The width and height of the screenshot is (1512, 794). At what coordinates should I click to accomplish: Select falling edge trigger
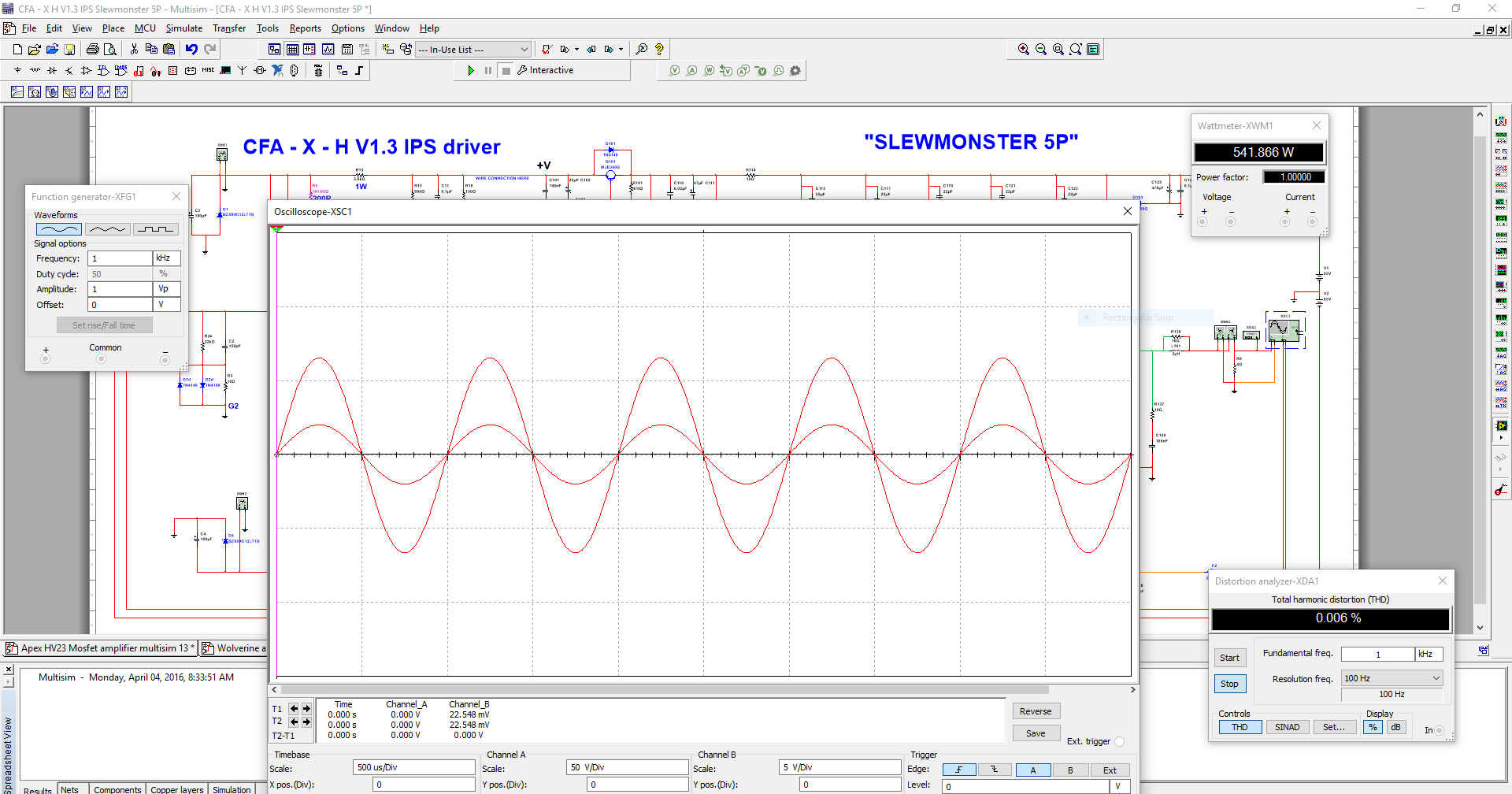(995, 770)
